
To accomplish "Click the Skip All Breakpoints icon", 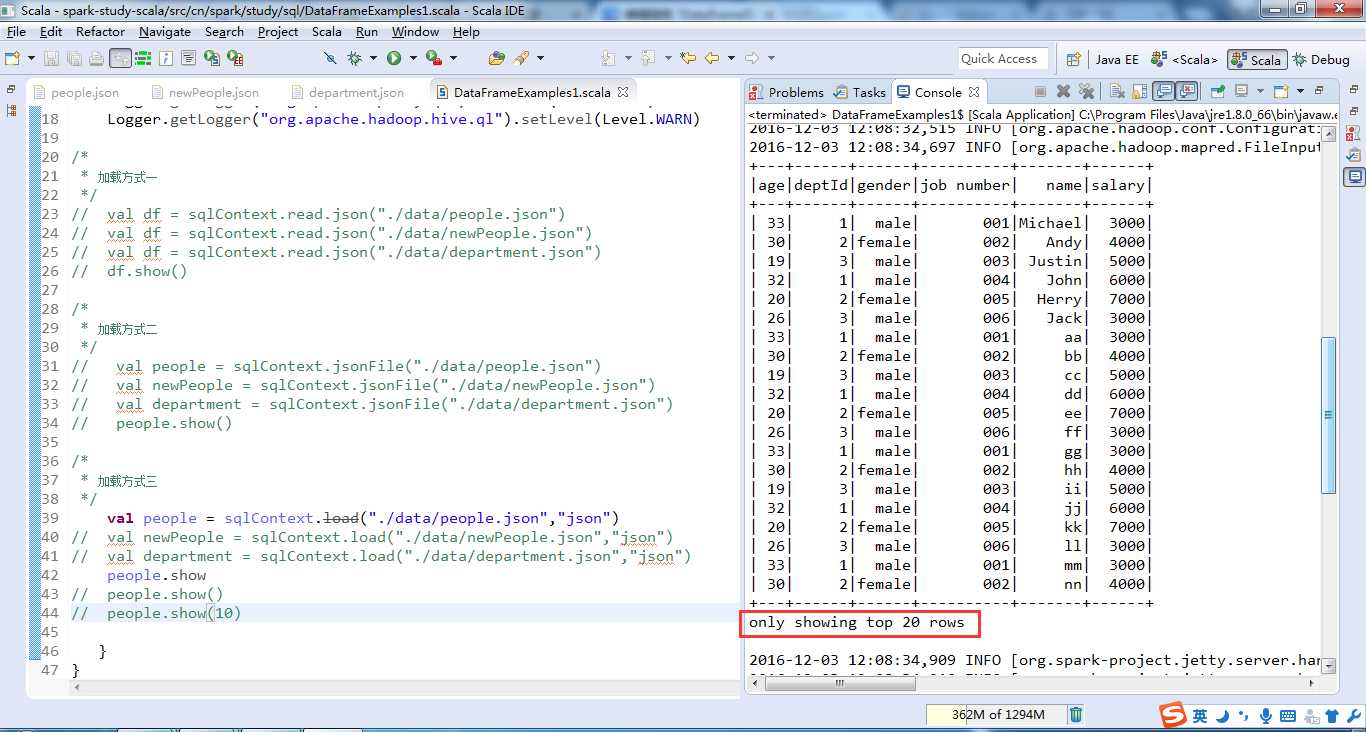I will [x=330, y=58].
